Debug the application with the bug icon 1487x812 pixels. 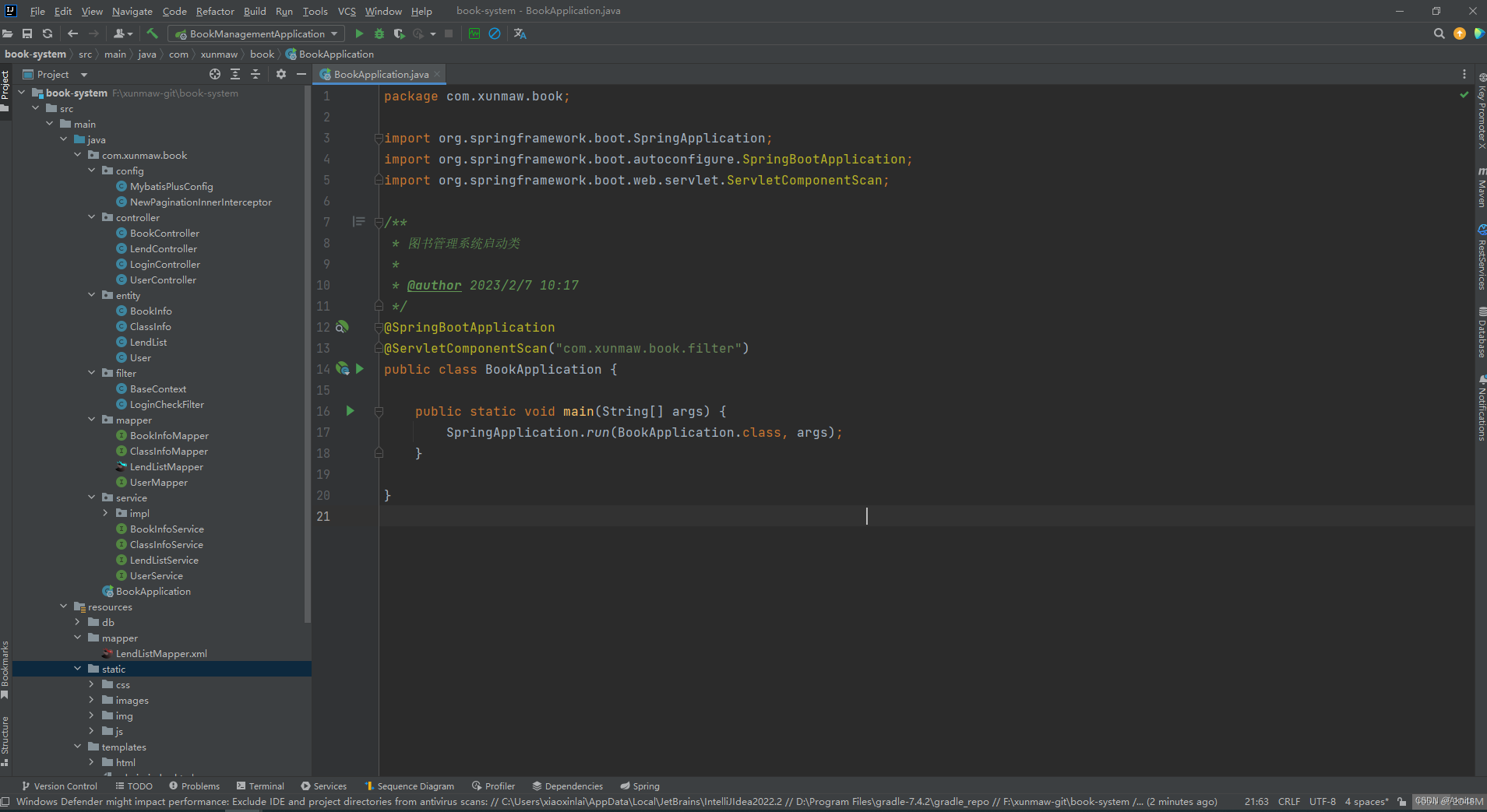coord(378,33)
